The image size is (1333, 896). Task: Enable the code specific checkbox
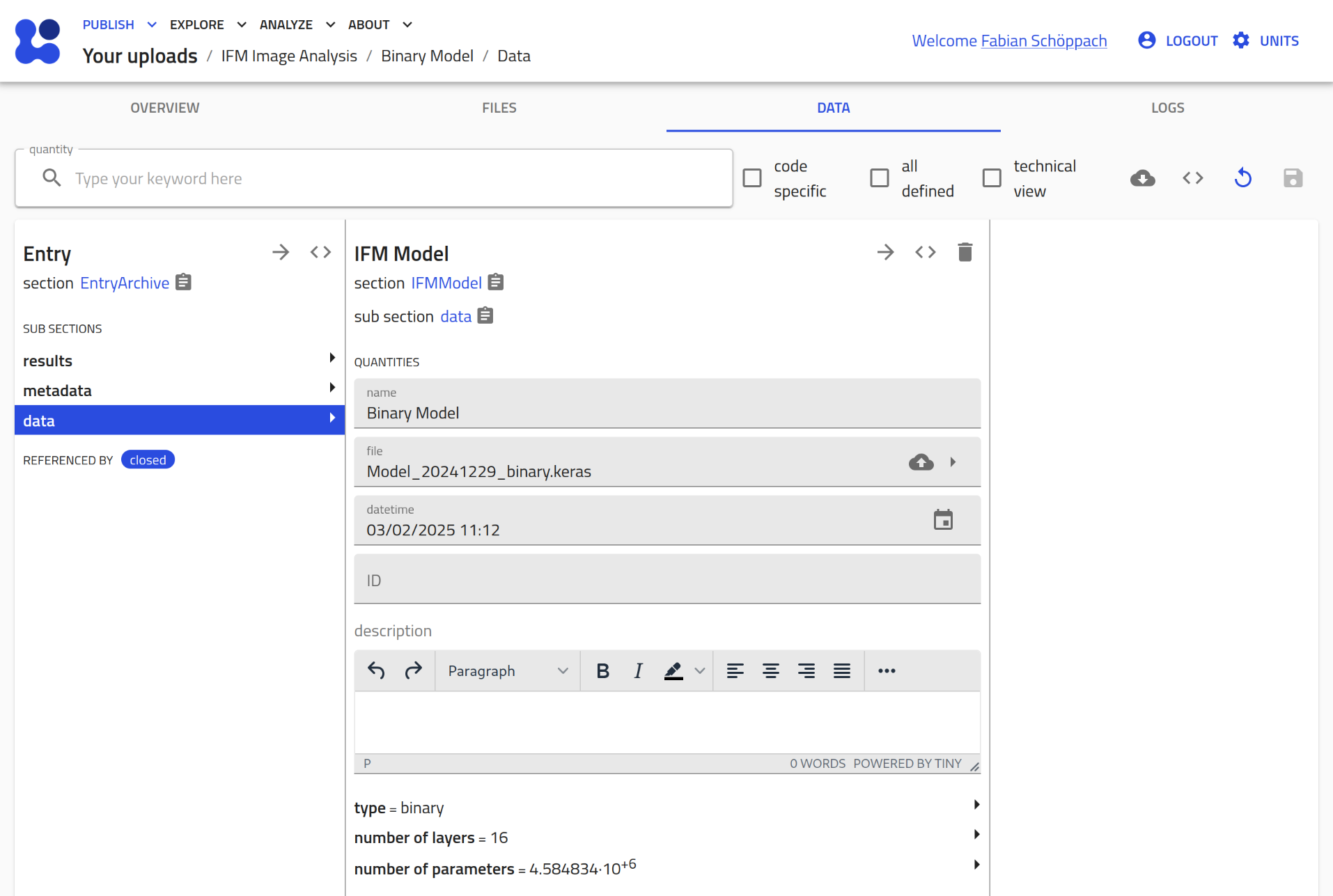pos(752,178)
